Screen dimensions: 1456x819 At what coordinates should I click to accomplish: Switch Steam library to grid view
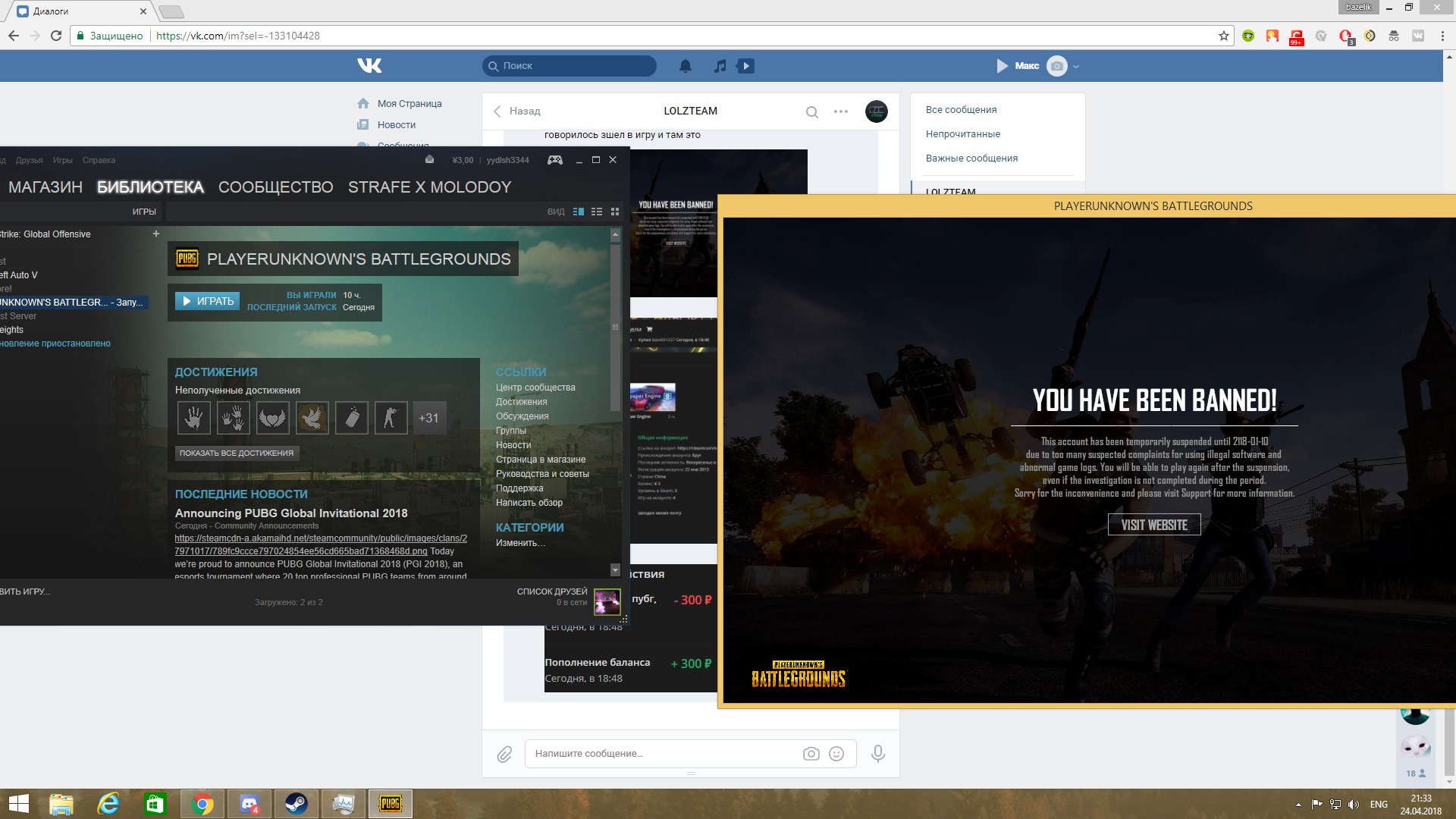(x=615, y=212)
